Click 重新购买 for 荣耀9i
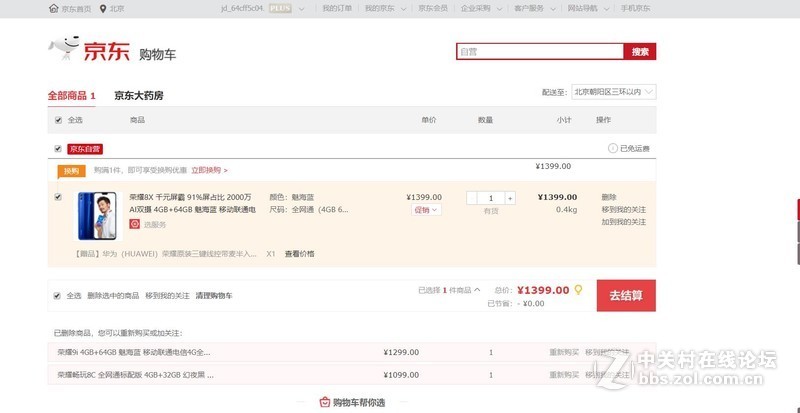 (564, 352)
